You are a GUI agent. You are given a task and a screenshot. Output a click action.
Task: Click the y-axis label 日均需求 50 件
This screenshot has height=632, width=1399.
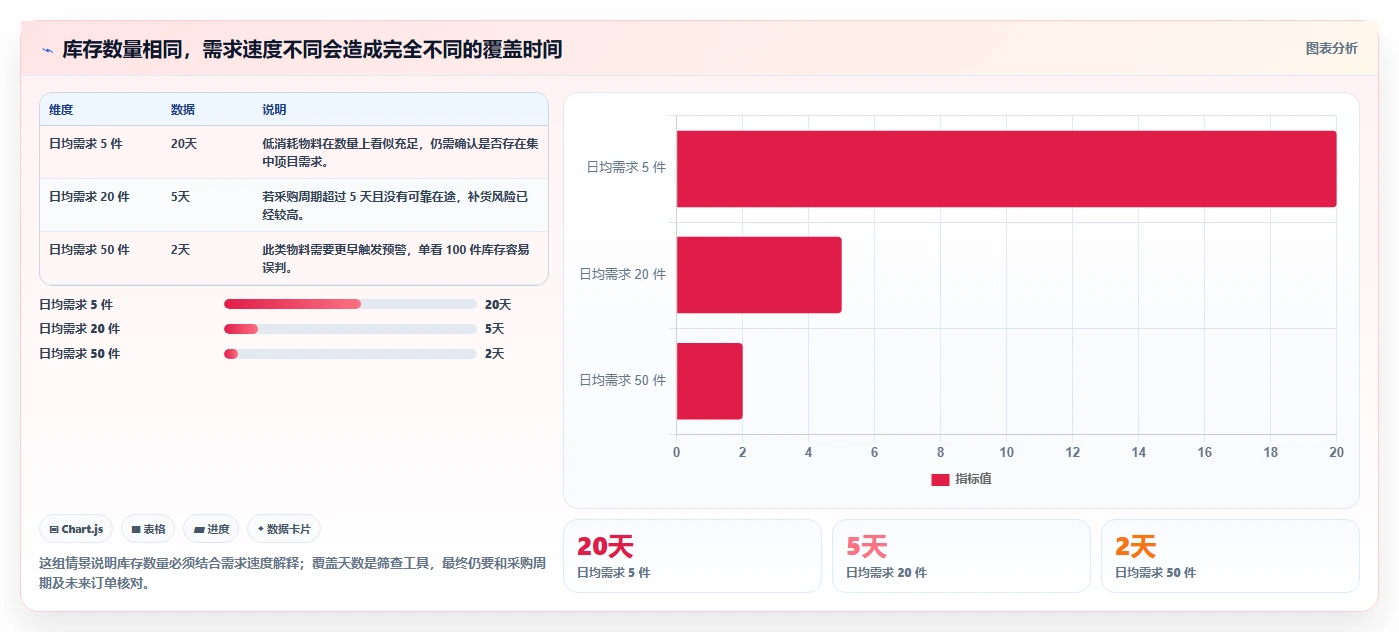(x=623, y=380)
